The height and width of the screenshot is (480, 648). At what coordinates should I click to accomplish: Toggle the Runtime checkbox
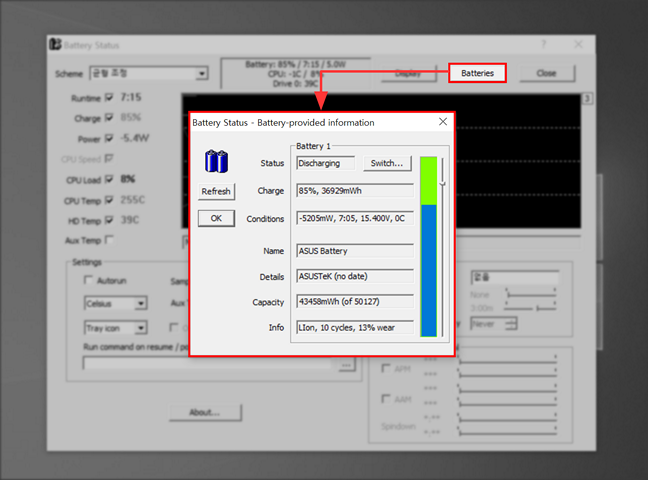tap(109, 98)
